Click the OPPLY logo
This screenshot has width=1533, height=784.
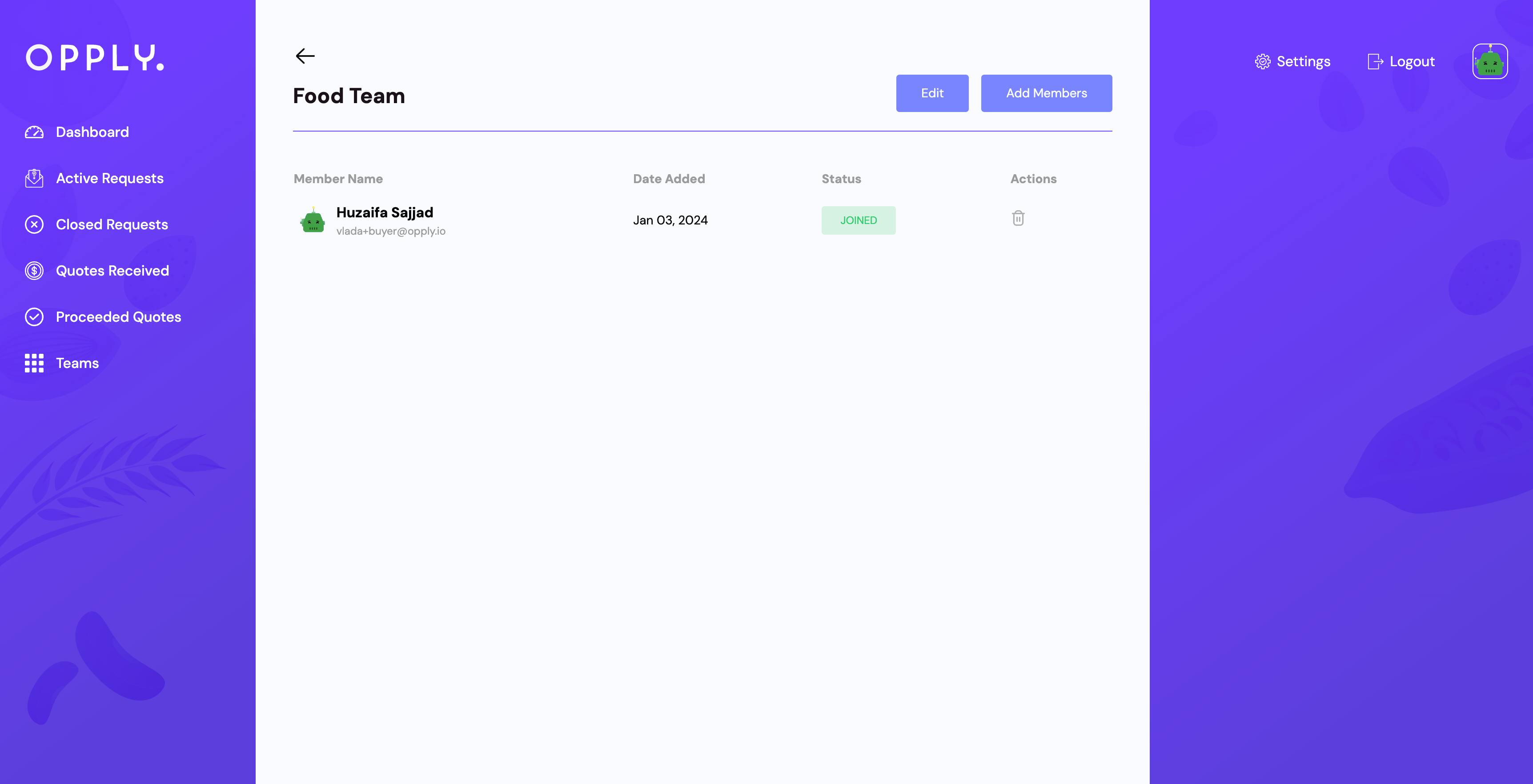click(x=95, y=58)
